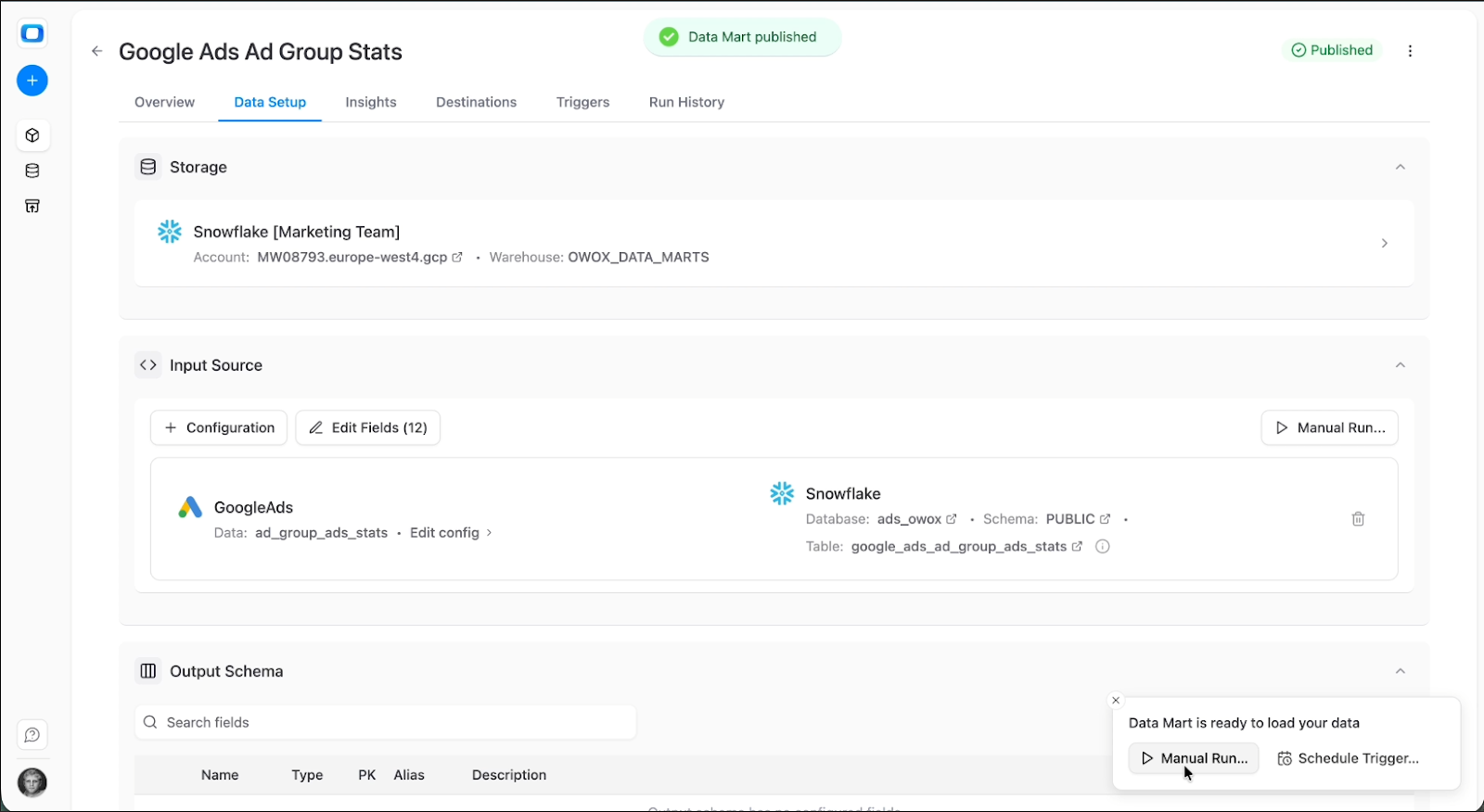Open external link next to ads_owox database
Viewport: 1484px width, 812px height.
coord(951,519)
